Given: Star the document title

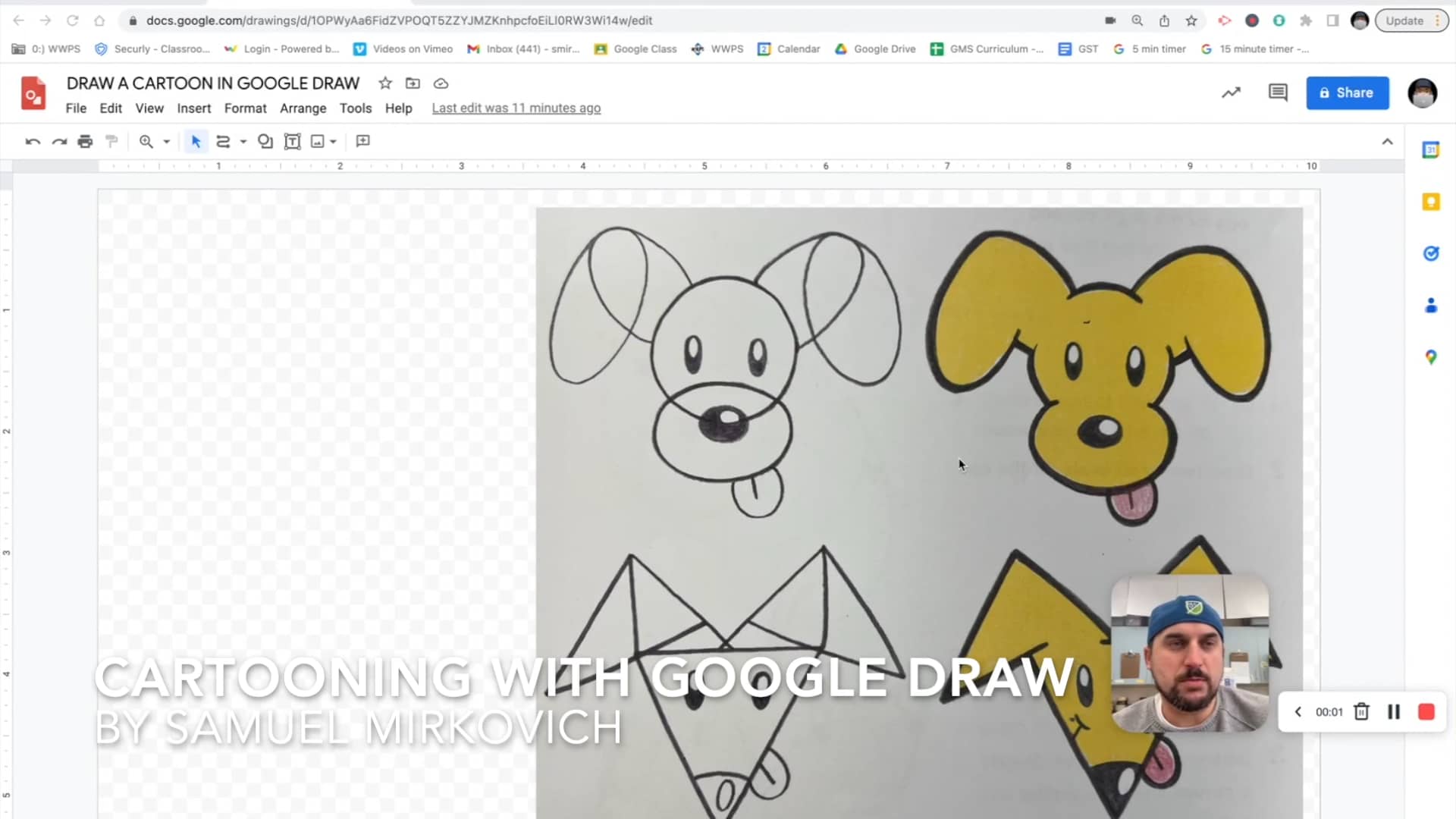Looking at the screenshot, I should coord(384,83).
